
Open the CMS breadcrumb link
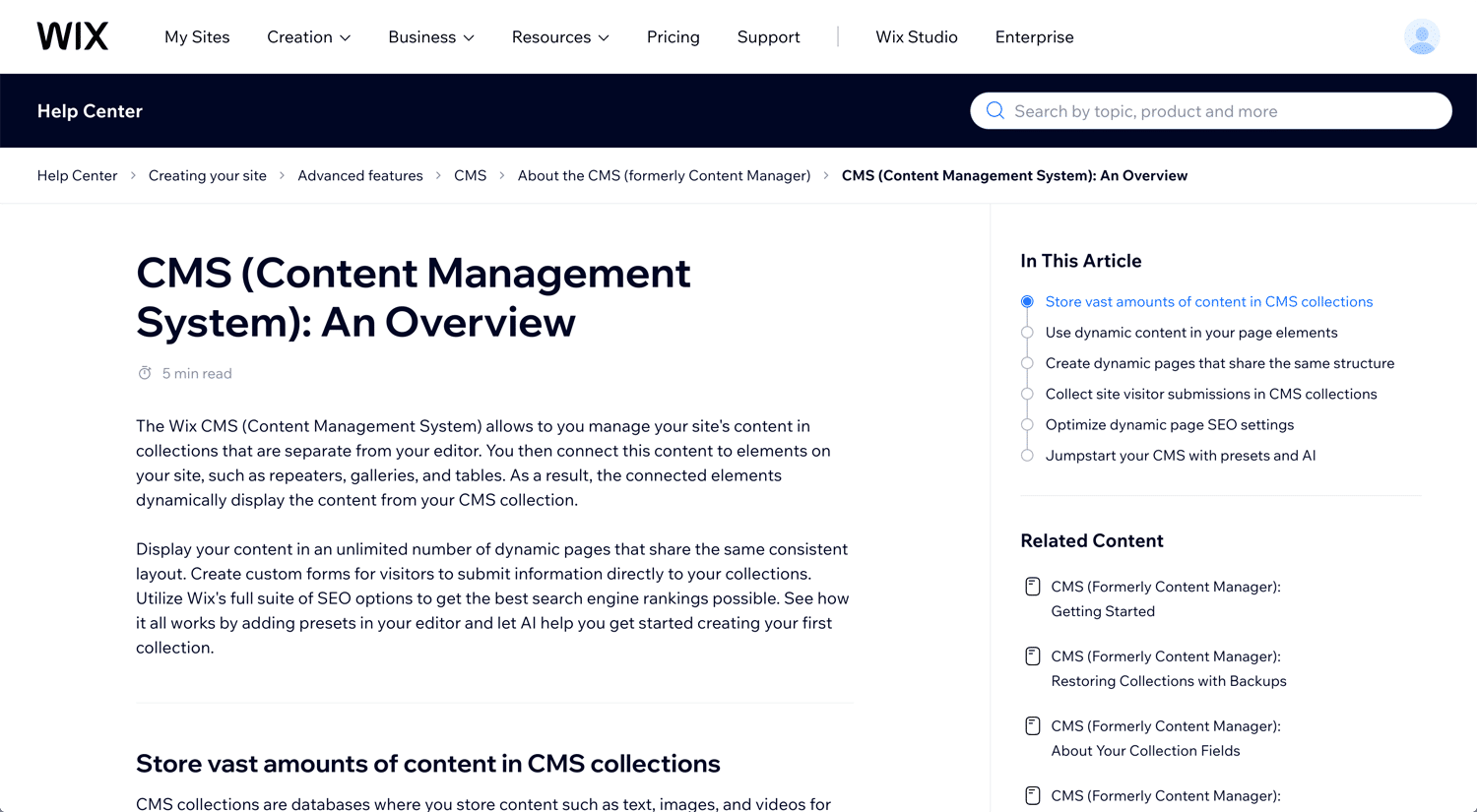point(470,175)
